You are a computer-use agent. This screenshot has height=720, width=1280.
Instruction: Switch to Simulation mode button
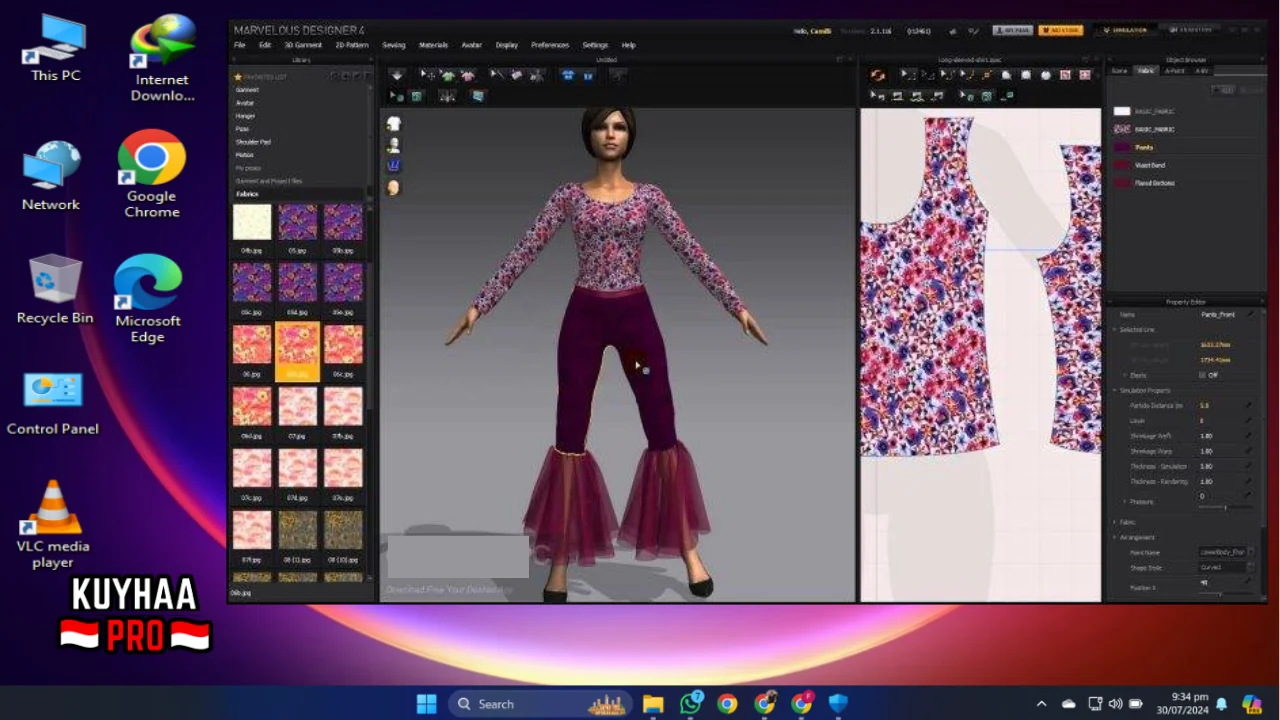[x=1126, y=30]
